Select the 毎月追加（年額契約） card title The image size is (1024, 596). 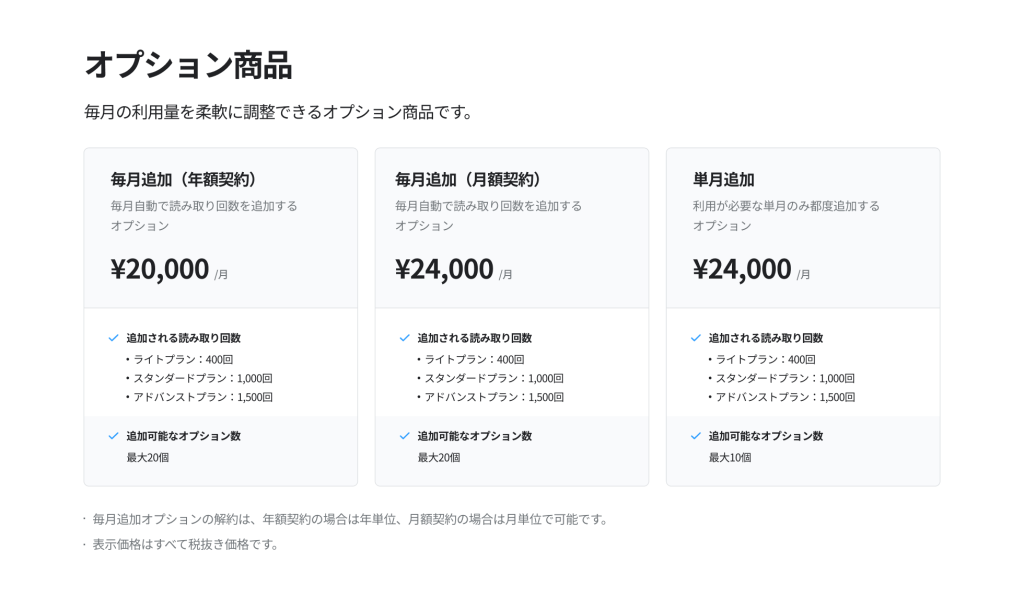[x=186, y=180]
